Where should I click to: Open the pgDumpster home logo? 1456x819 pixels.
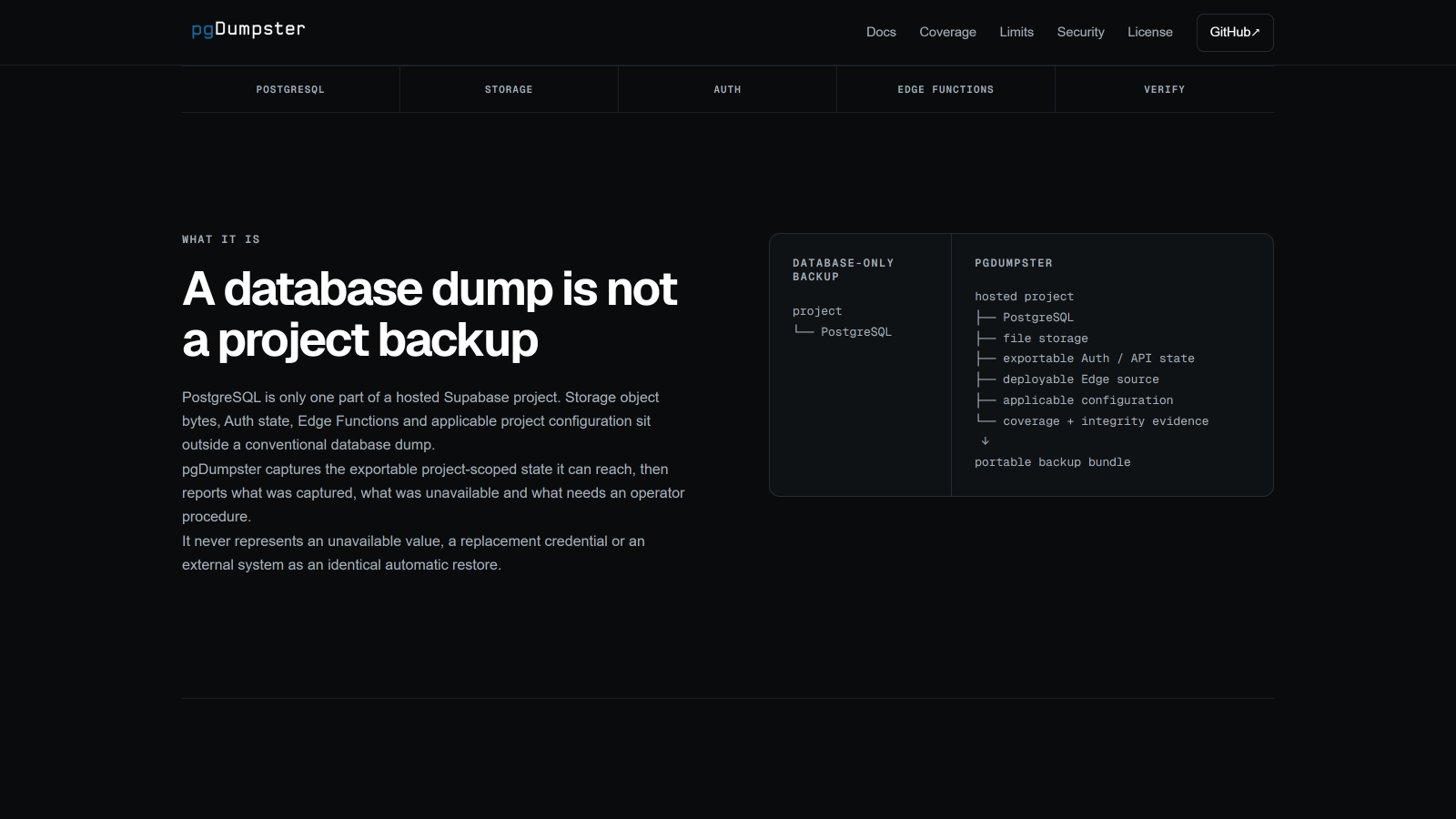pyautogui.click(x=248, y=29)
